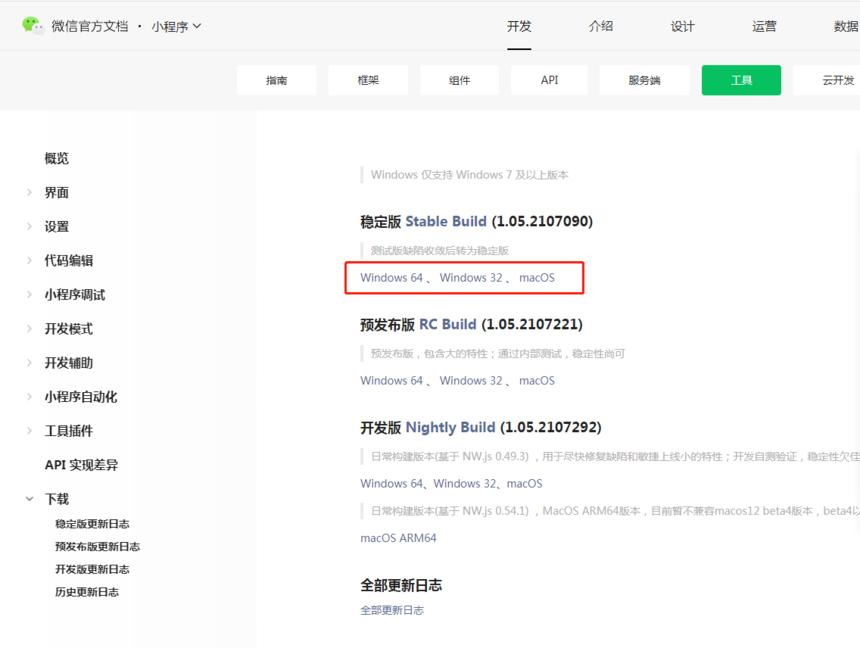Open the 组件 tab
860x648 pixels.
[459, 80]
